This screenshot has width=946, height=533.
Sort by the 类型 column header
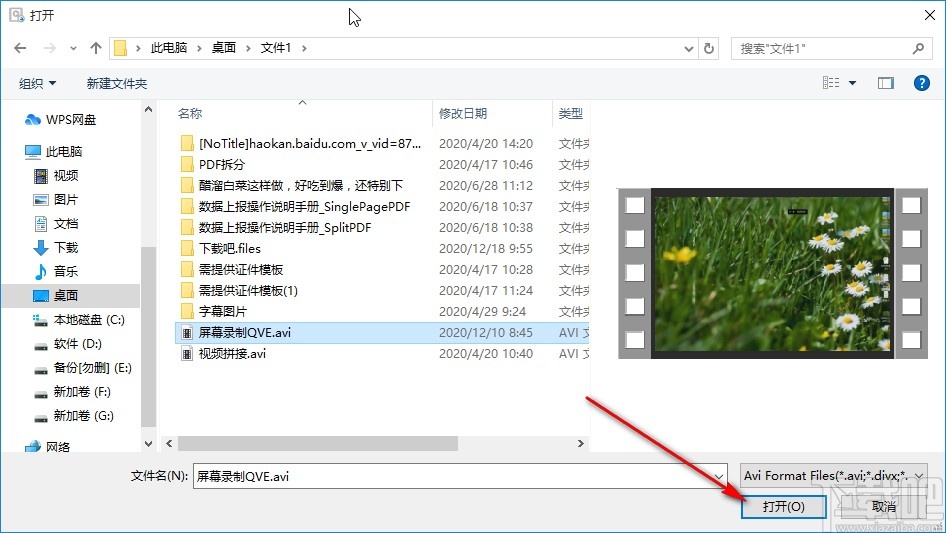click(x=570, y=113)
